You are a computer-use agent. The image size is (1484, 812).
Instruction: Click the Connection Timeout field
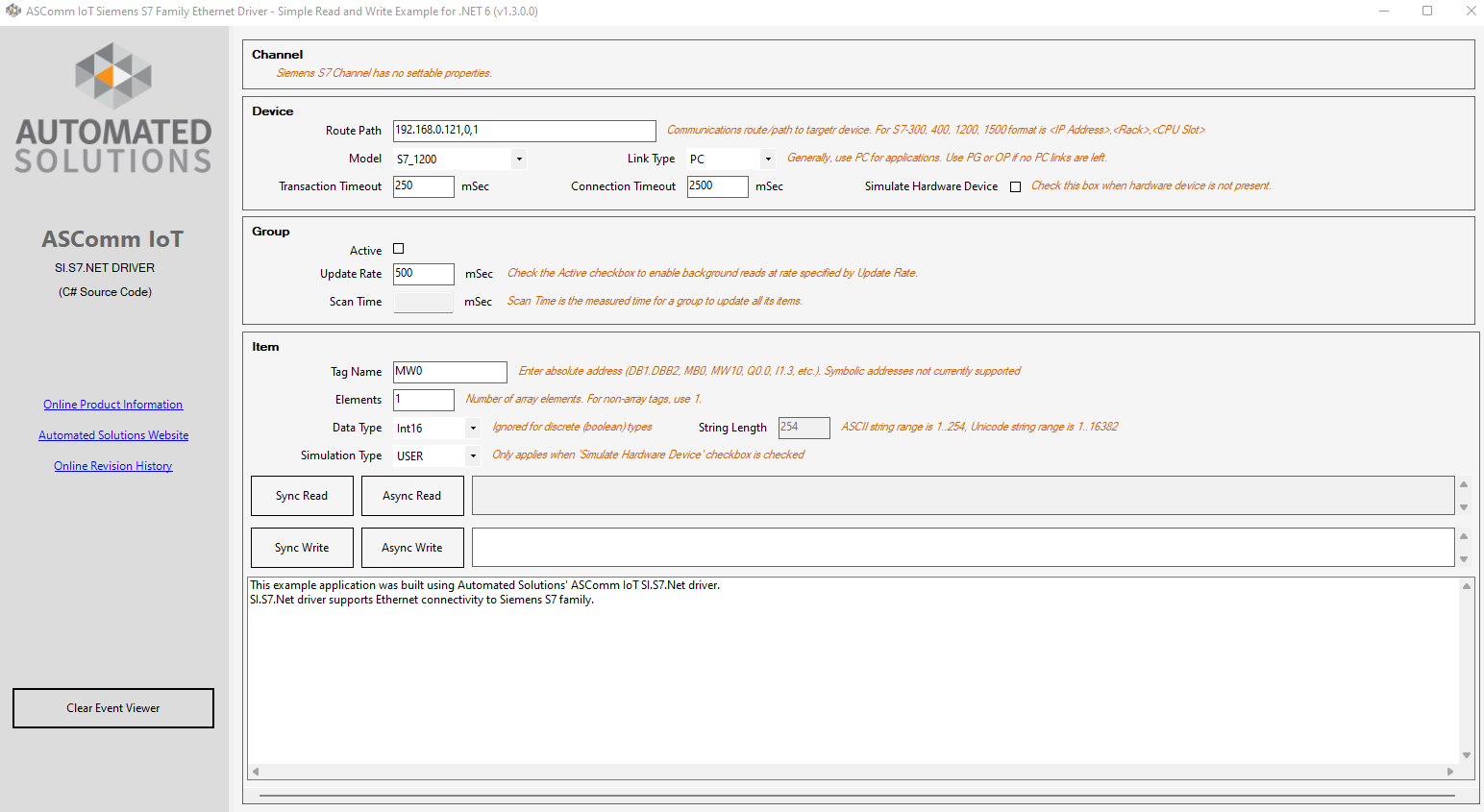(x=718, y=186)
